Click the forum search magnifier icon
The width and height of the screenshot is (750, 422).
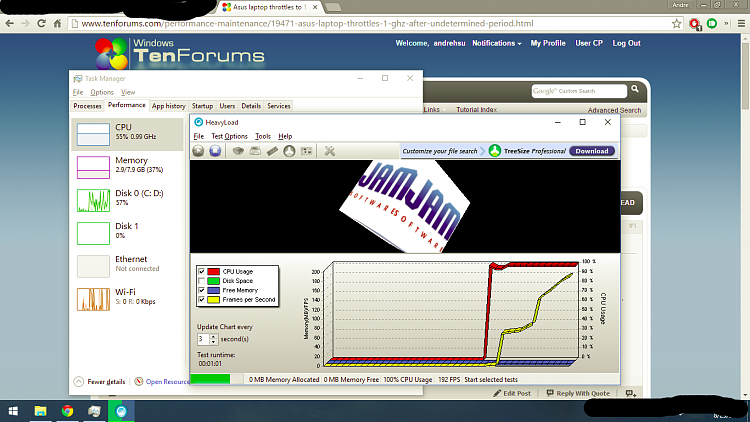point(635,89)
